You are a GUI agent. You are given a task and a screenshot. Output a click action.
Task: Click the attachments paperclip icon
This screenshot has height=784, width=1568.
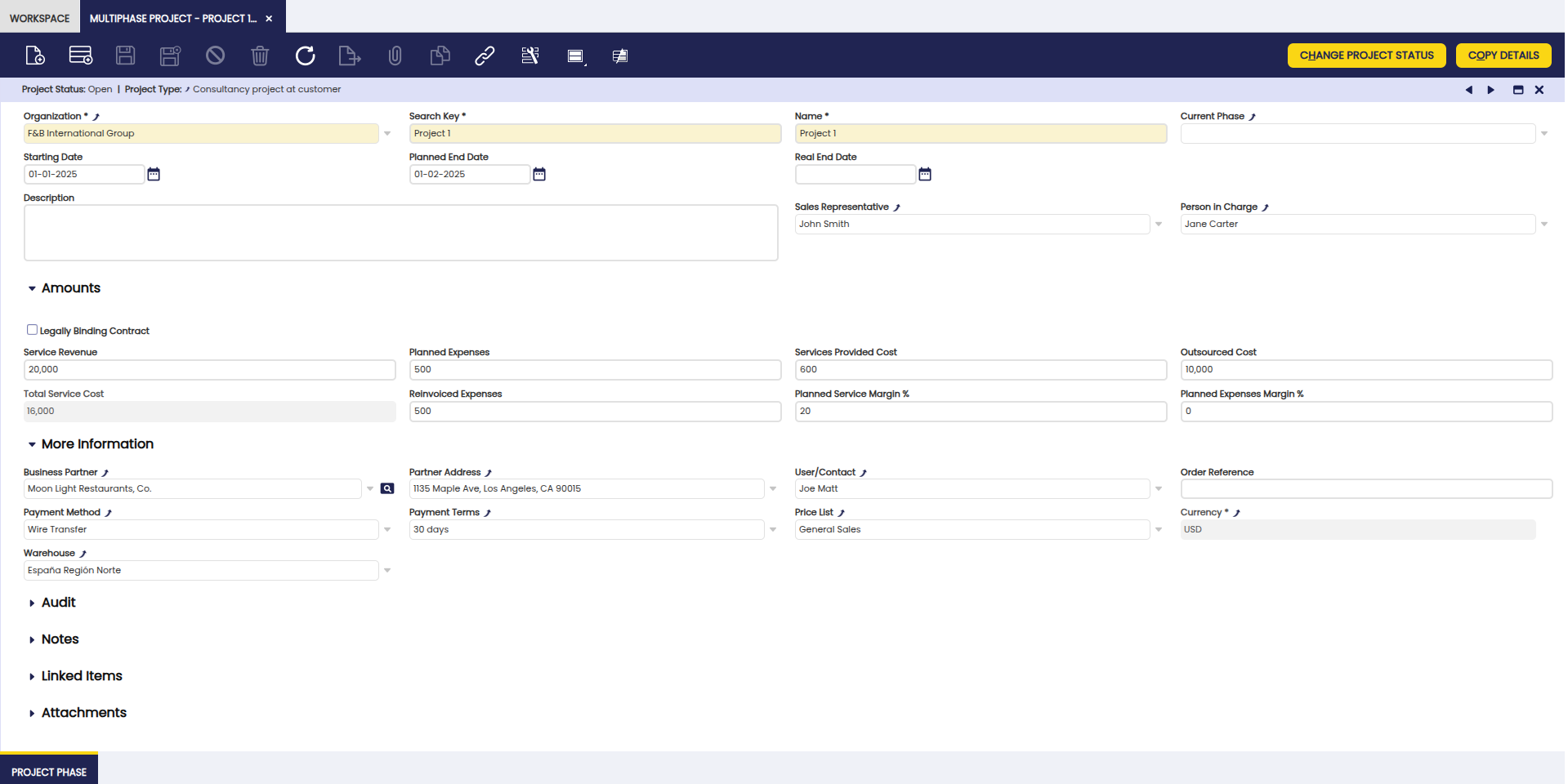point(395,56)
